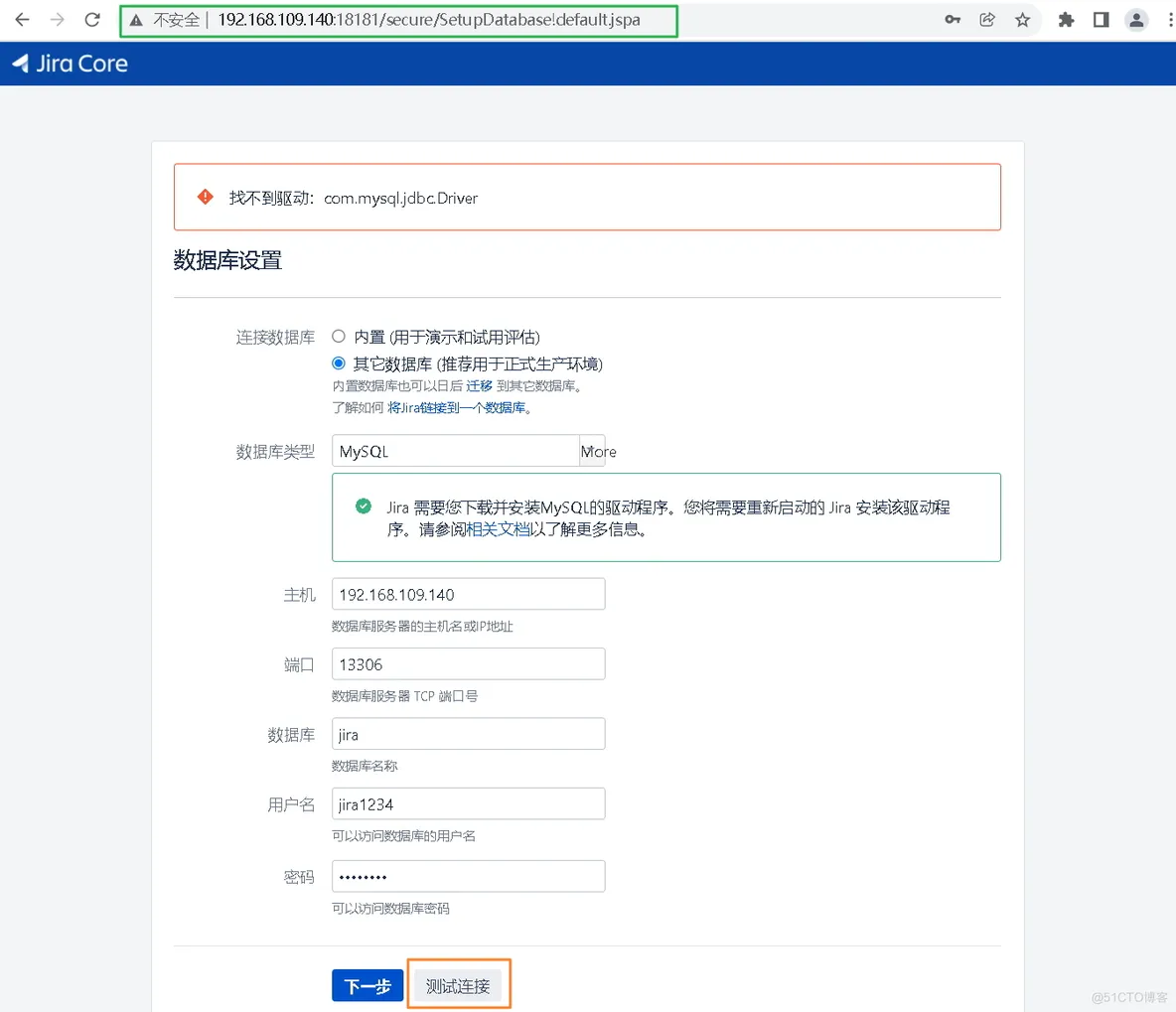Focus the 用户名 field containing jira1234
The height and width of the screenshot is (1012, 1176).
pos(469,803)
